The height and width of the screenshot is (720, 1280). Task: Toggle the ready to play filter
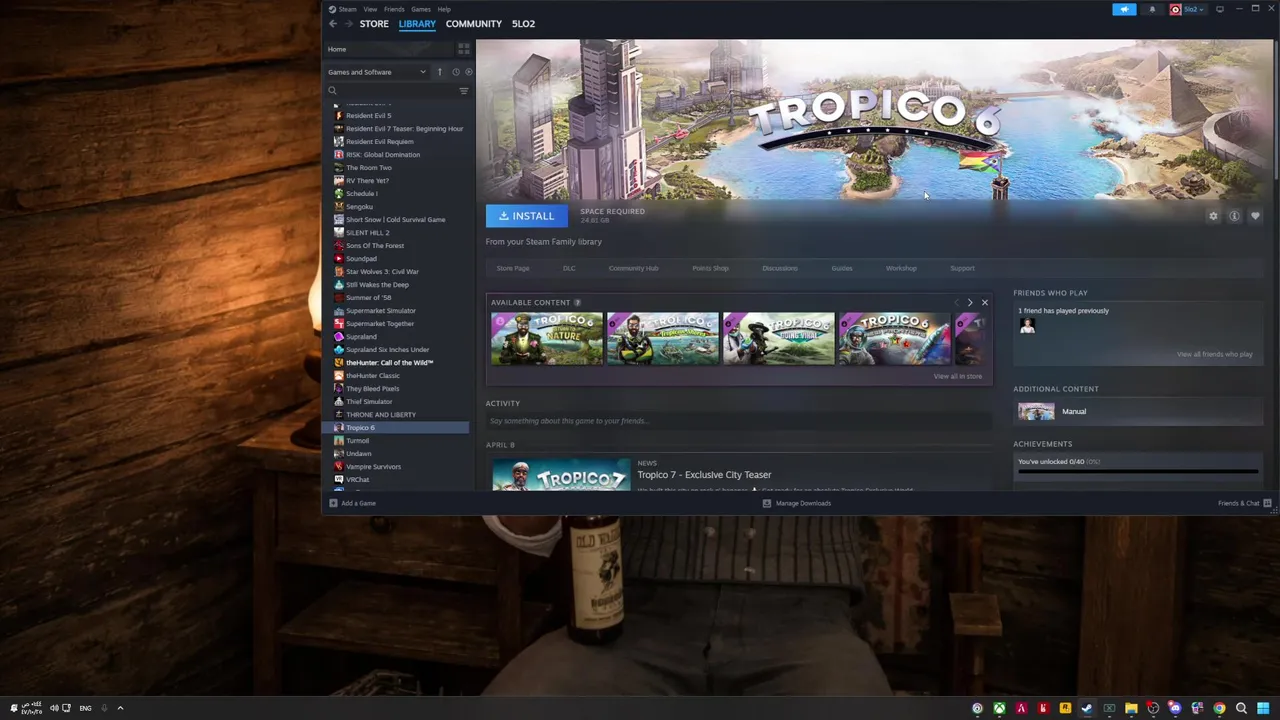468,72
